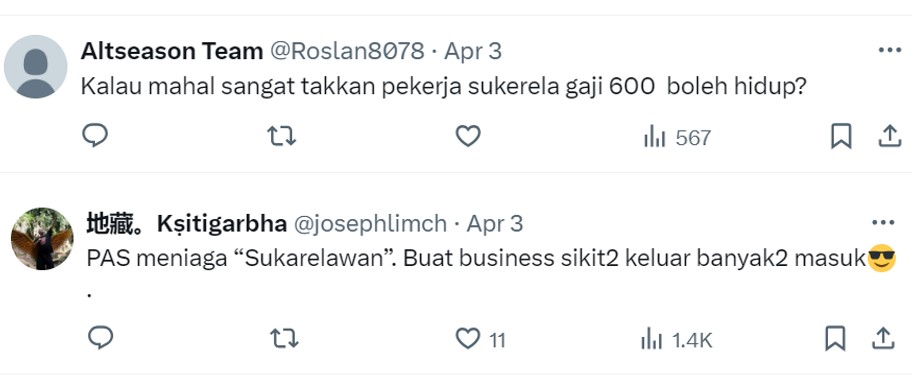Screen dimensions: 912x379
Task: Open Altseason Team display name
Action: pos(172,51)
